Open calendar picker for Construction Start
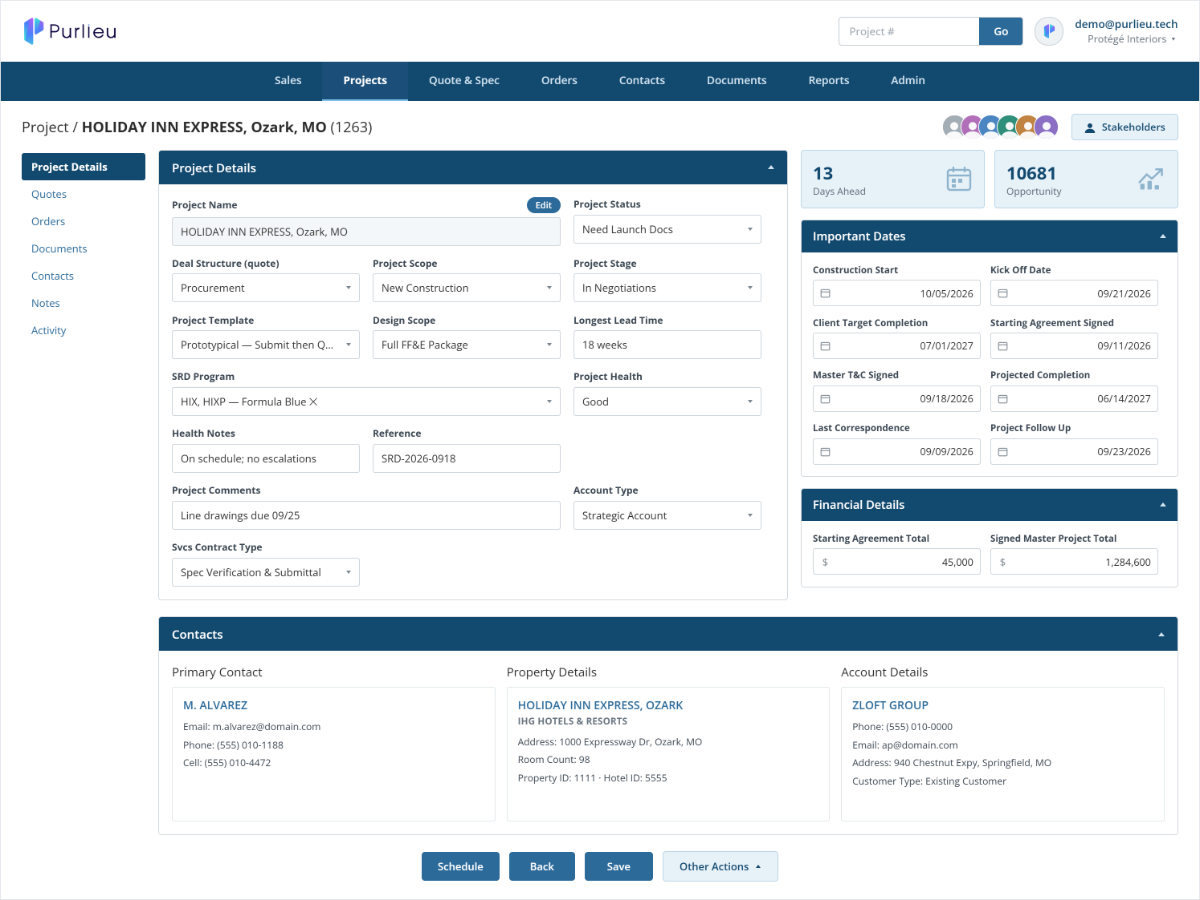The image size is (1200, 900). coord(826,294)
